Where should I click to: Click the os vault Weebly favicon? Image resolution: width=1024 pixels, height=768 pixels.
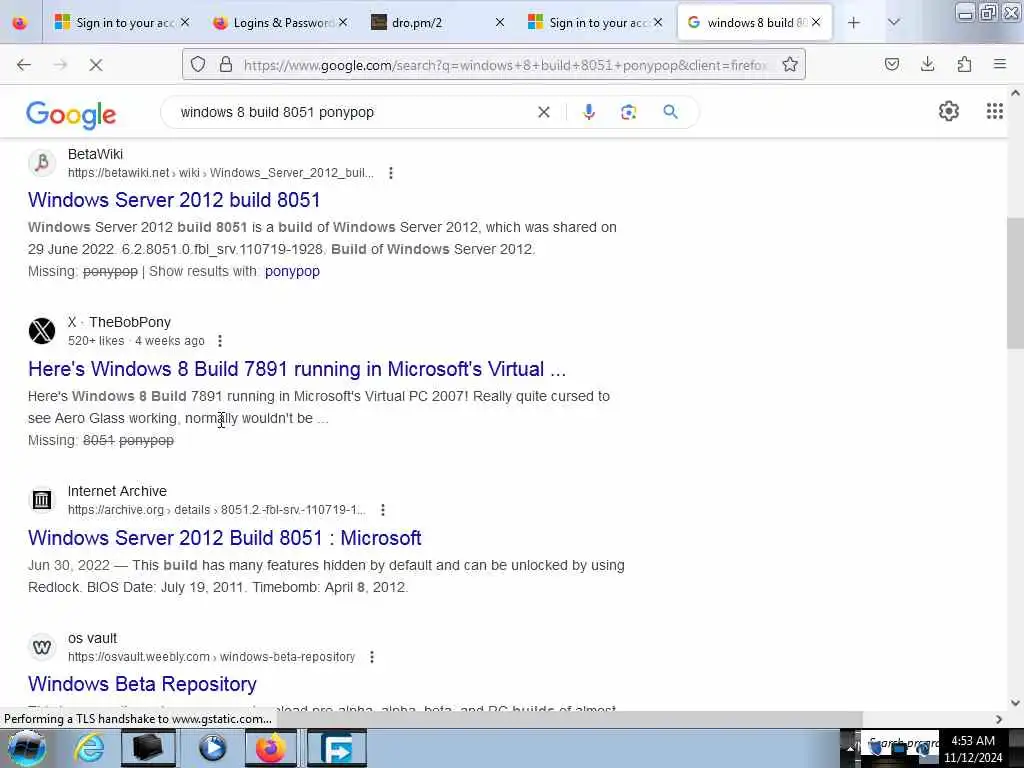coord(42,647)
